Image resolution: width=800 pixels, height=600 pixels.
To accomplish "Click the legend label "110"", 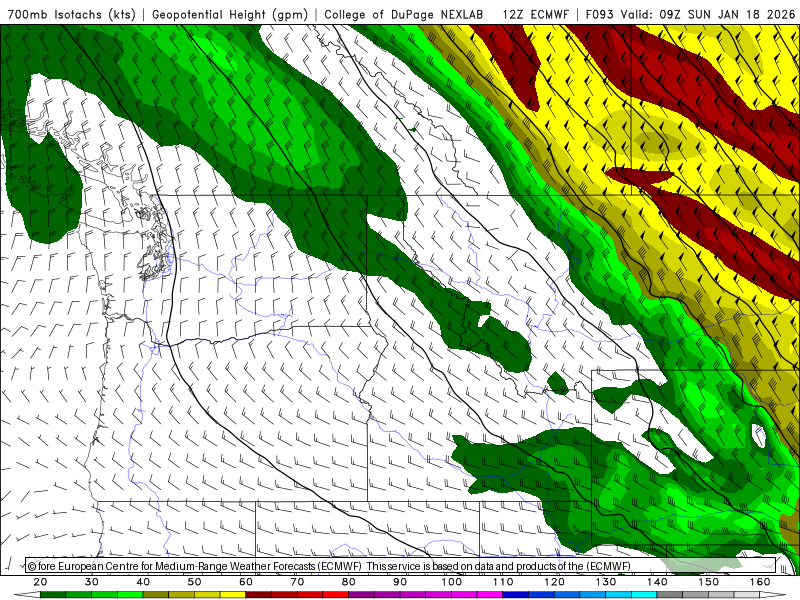I will point(503,582).
